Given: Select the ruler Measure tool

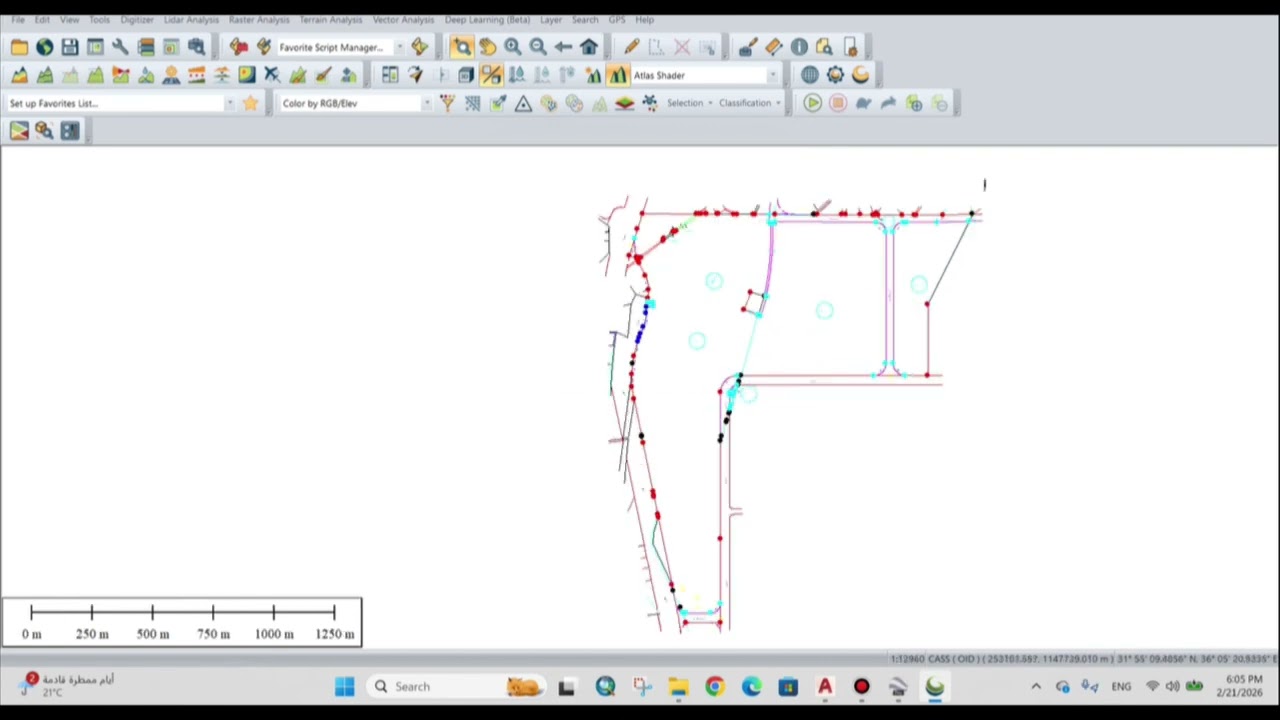Looking at the screenshot, I should (773, 47).
